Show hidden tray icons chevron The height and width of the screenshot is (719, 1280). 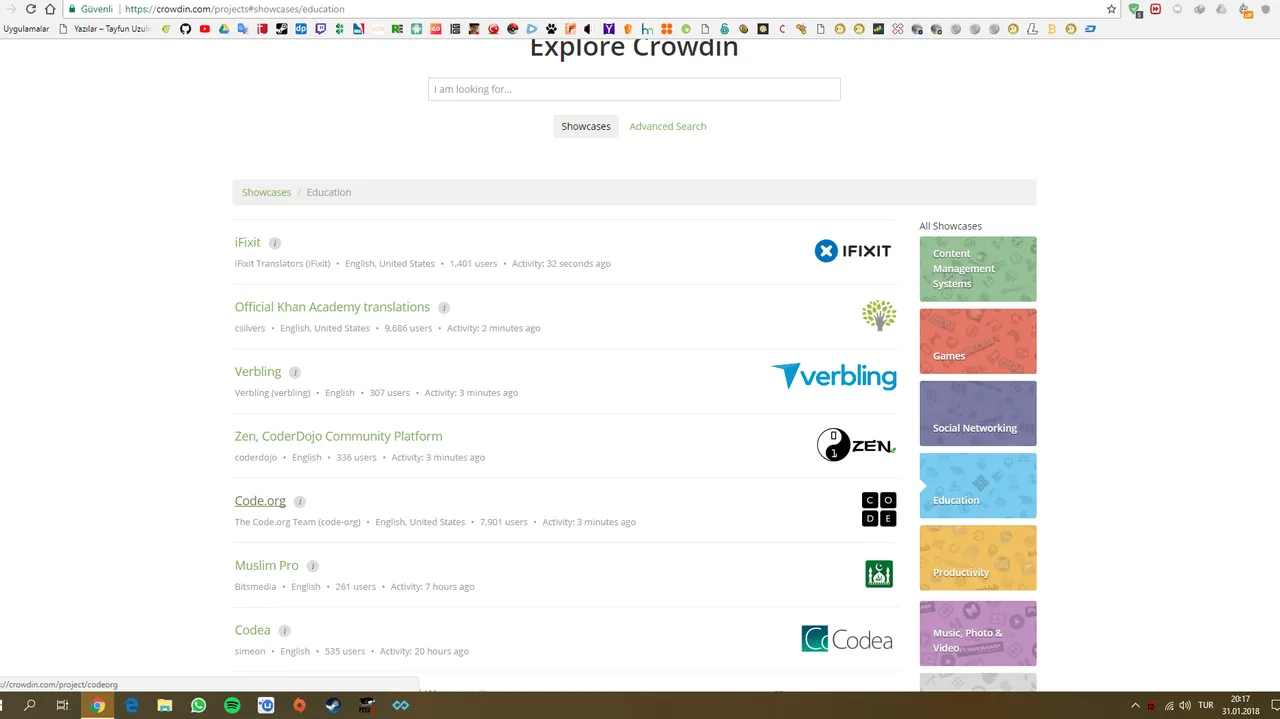click(1134, 705)
